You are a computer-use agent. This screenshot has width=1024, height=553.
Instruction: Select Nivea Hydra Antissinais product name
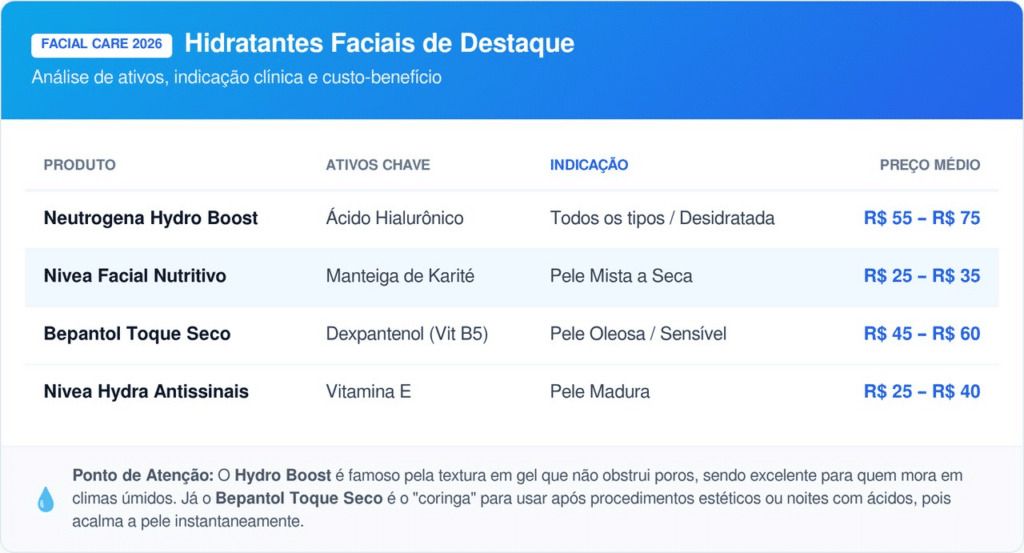point(146,392)
